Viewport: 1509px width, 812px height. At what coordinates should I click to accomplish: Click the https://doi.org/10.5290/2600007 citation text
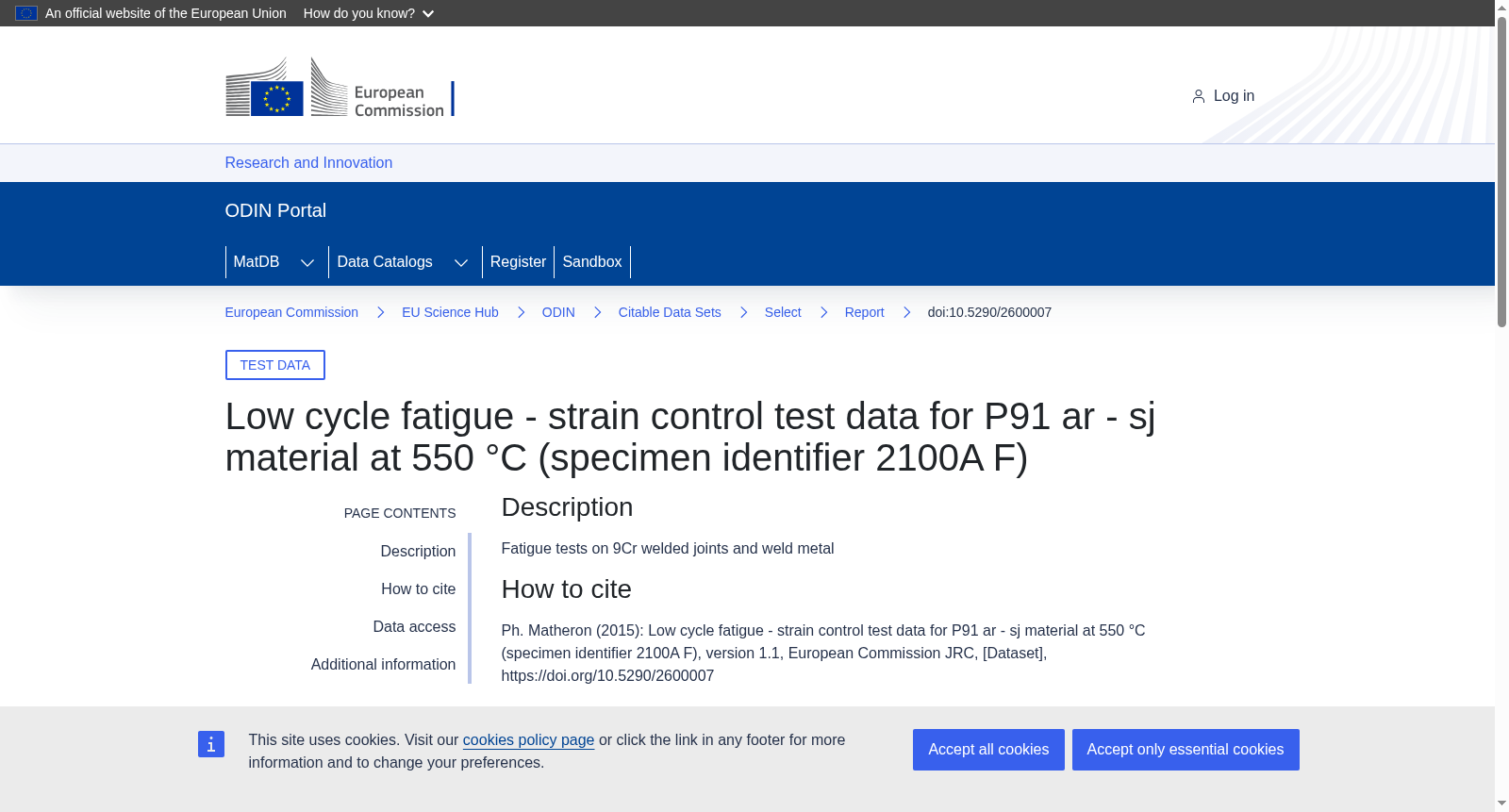(x=607, y=676)
